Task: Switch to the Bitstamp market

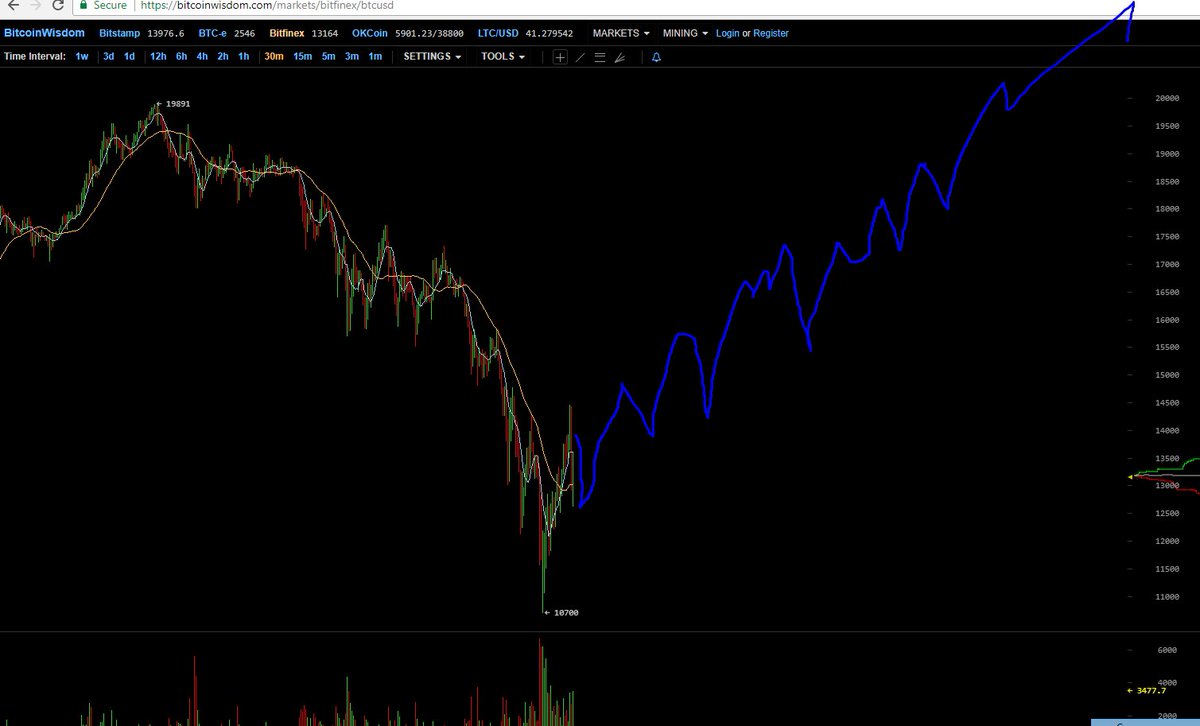Action: (118, 33)
